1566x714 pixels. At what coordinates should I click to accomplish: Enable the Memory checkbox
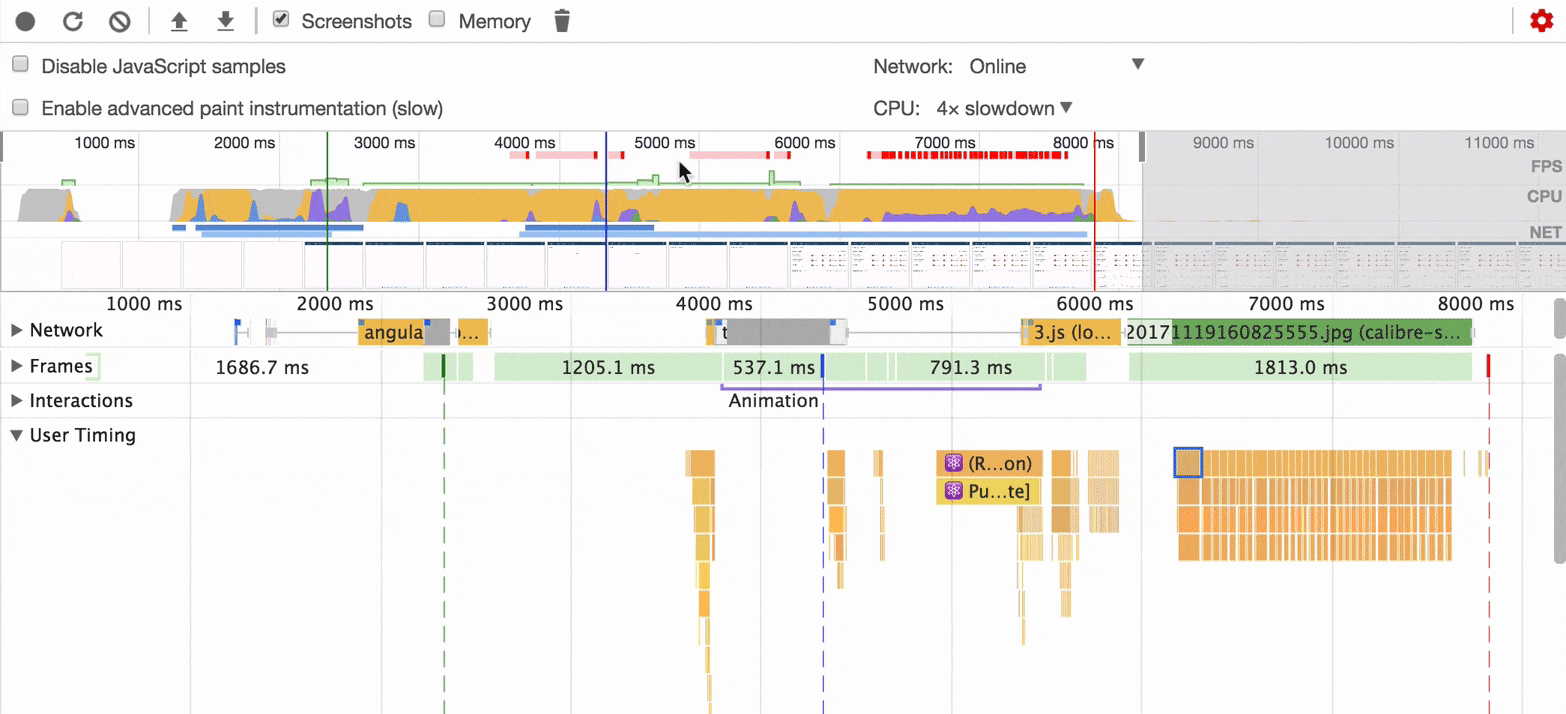click(436, 20)
